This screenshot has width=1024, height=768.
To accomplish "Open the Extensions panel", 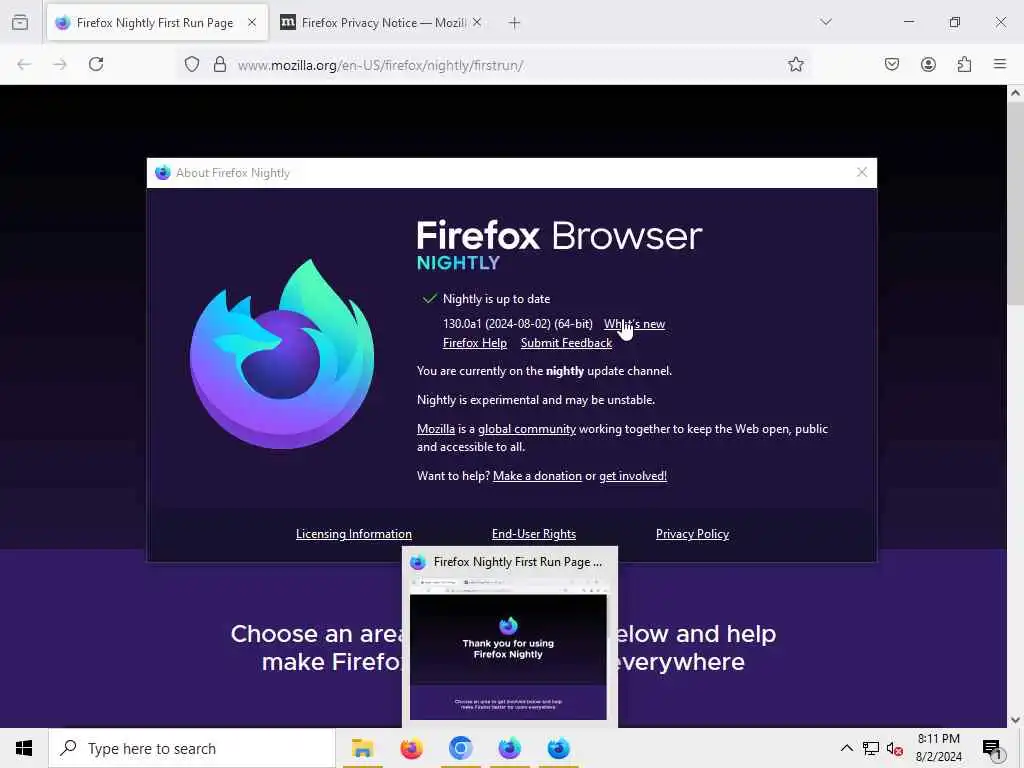I will (x=964, y=64).
